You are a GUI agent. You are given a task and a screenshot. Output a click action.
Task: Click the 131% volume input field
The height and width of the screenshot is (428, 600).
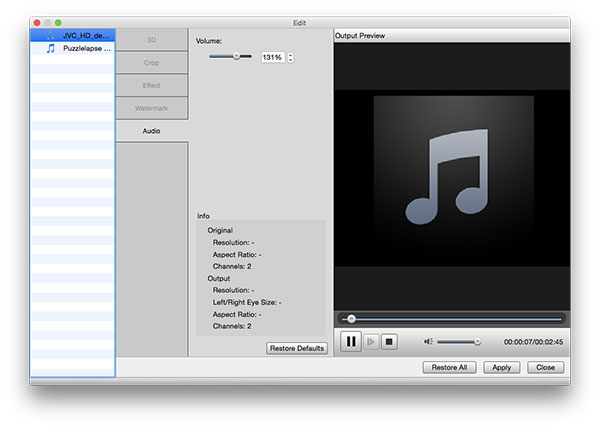point(273,57)
